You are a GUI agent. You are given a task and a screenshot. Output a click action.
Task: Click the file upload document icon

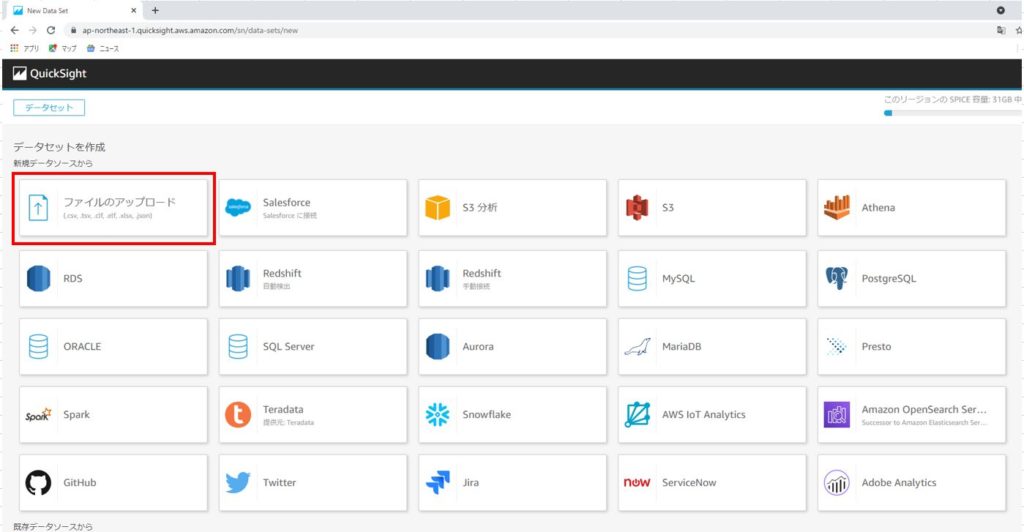(x=39, y=208)
